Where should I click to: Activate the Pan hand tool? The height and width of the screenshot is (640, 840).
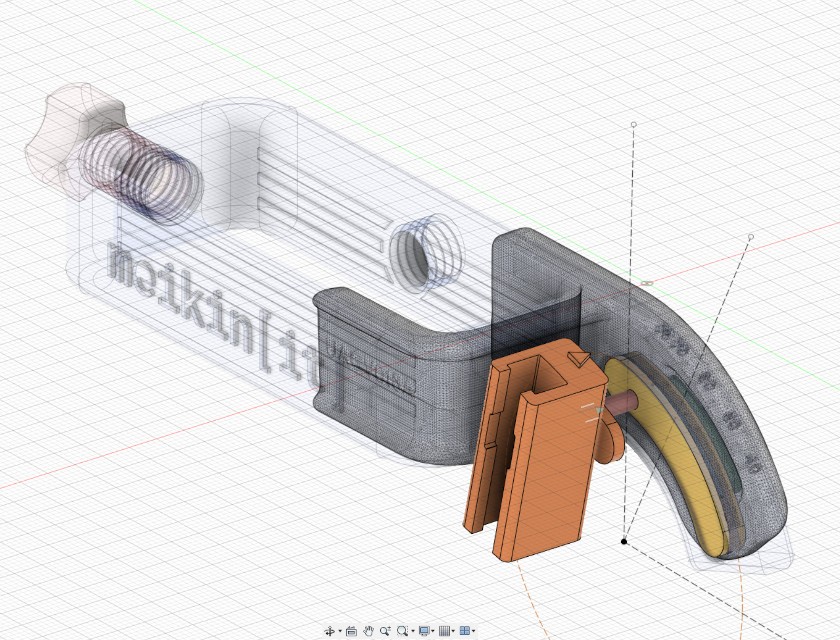pos(368,631)
